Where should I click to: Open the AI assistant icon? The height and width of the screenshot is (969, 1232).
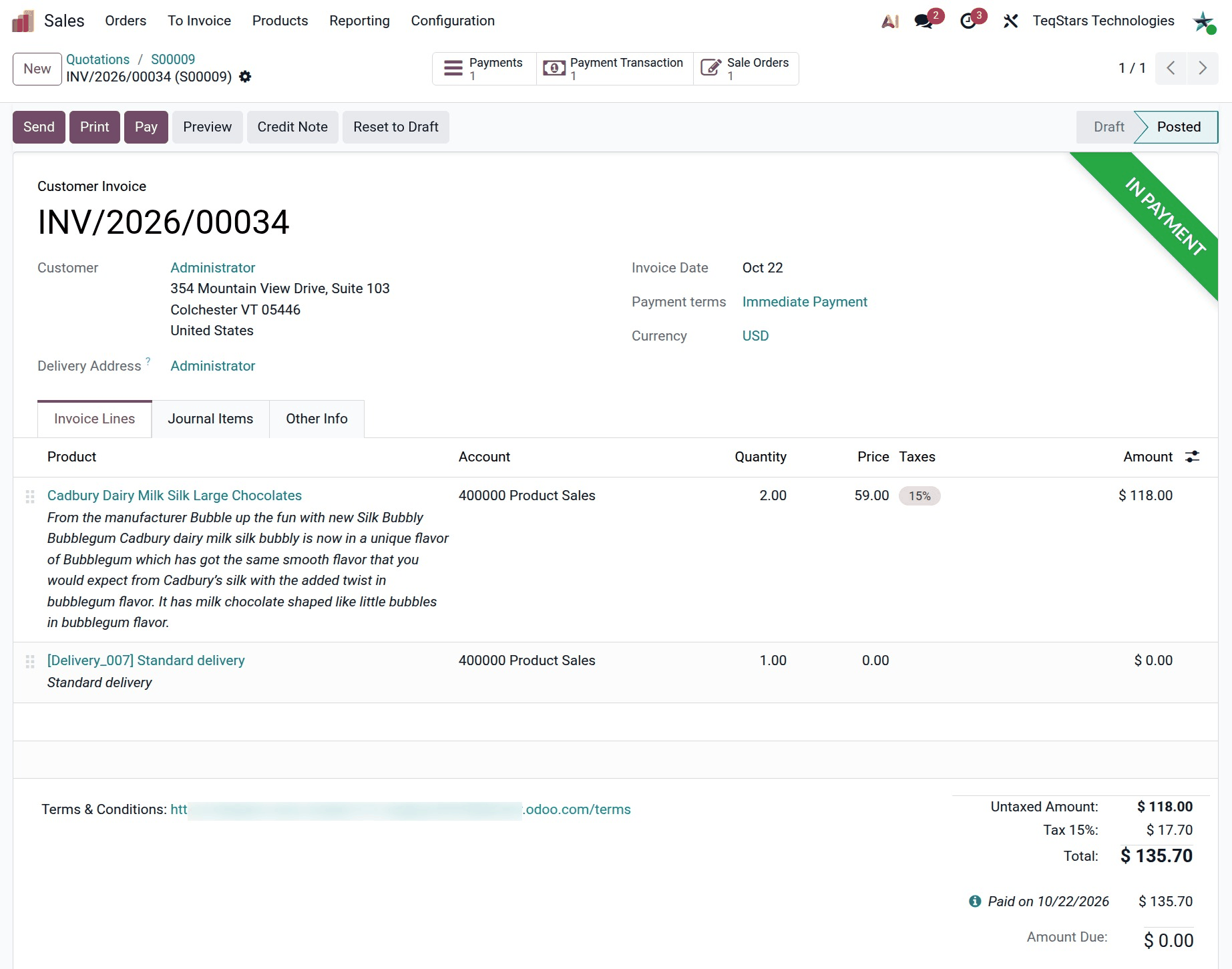(890, 21)
